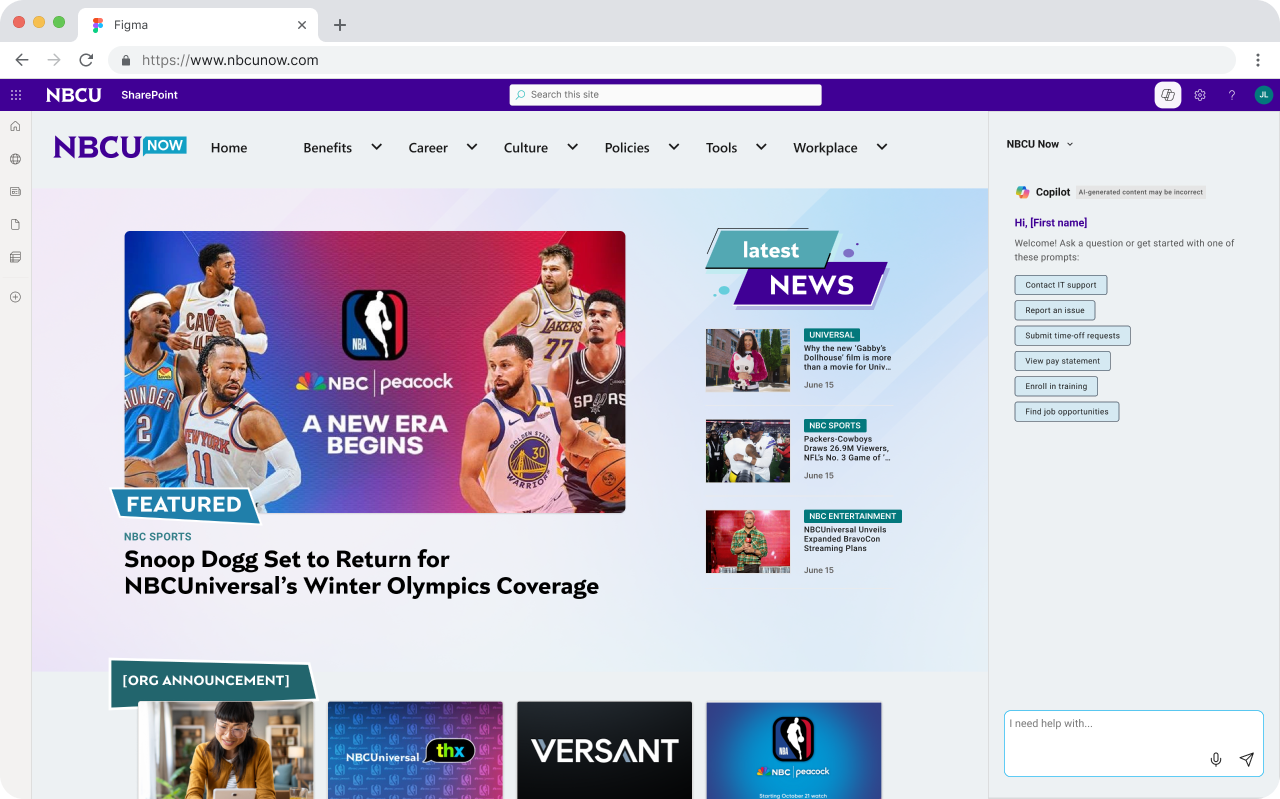The width and height of the screenshot is (1280, 799).
Task: Click View pay statement prompt
Action: (1062, 361)
